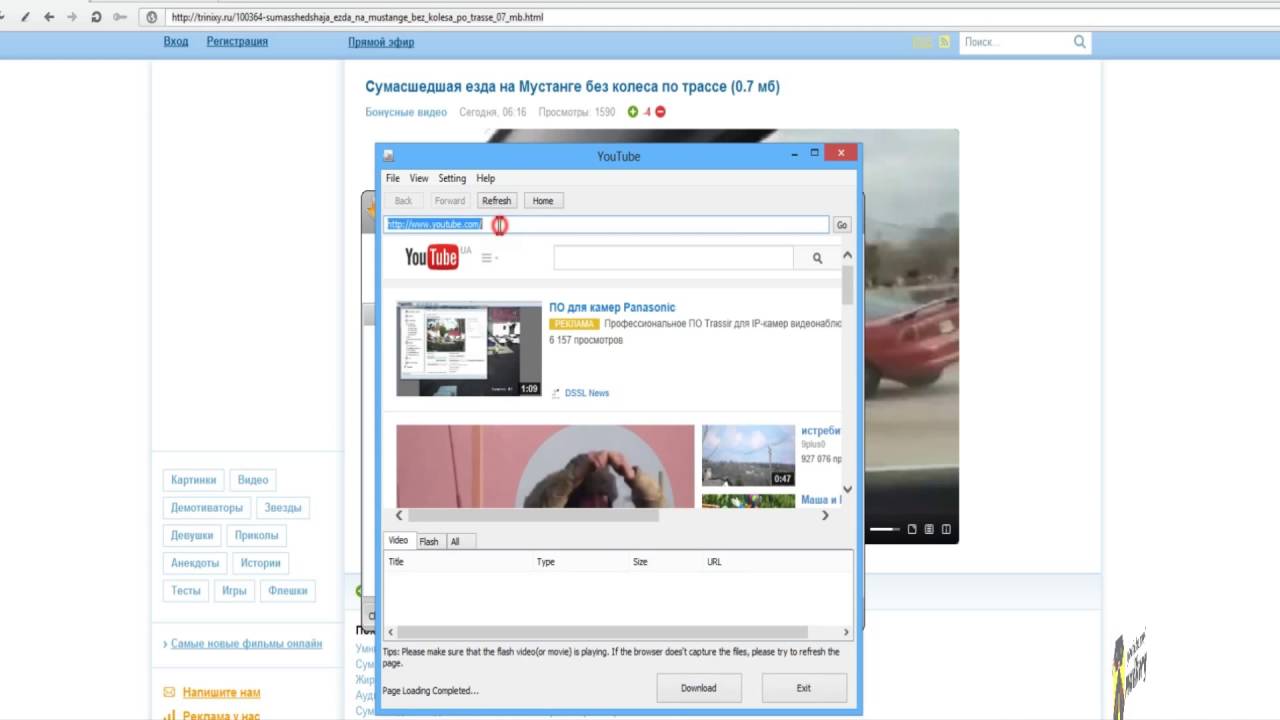The image size is (1280, 720).
Task: Click the mail icon beside Напишите нам
Action: [169, 692]
